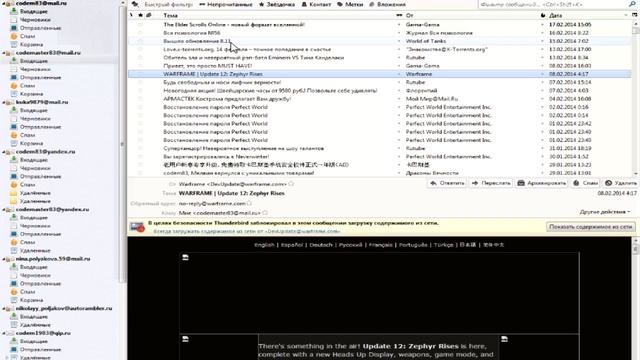Click Inbox icon under codem83@yandex.ru
The width and height of the screenshot is (640, 360).
click(14, 160)
